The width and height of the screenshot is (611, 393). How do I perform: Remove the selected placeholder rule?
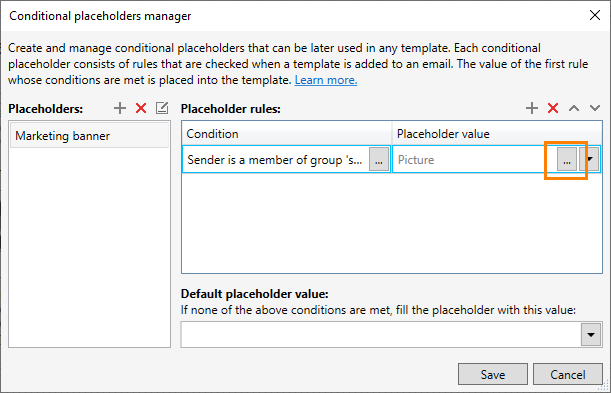(x=553, y=108)
